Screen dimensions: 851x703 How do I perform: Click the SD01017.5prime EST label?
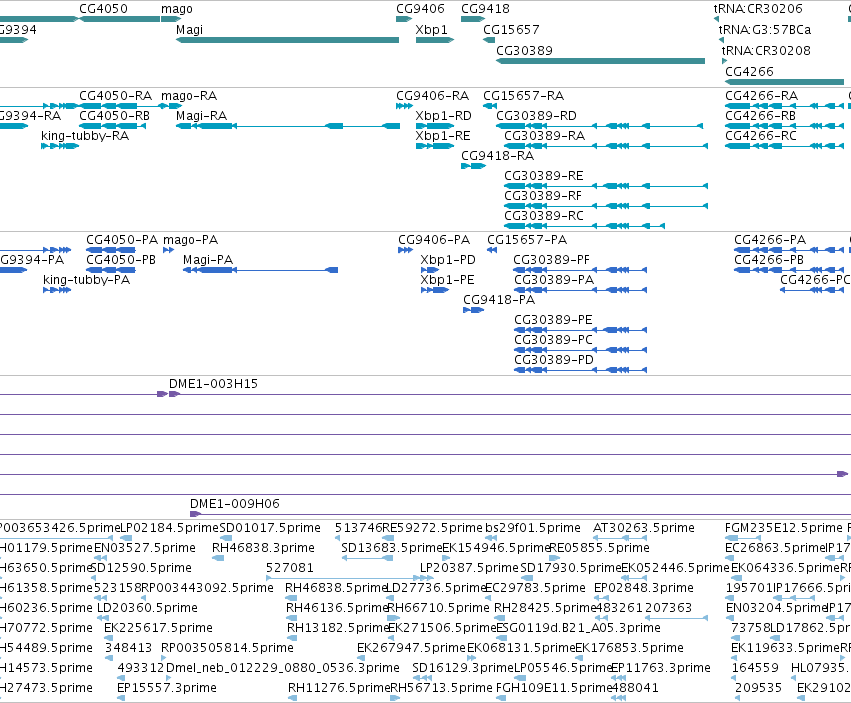pyautogui.click(x=270, y=528)
